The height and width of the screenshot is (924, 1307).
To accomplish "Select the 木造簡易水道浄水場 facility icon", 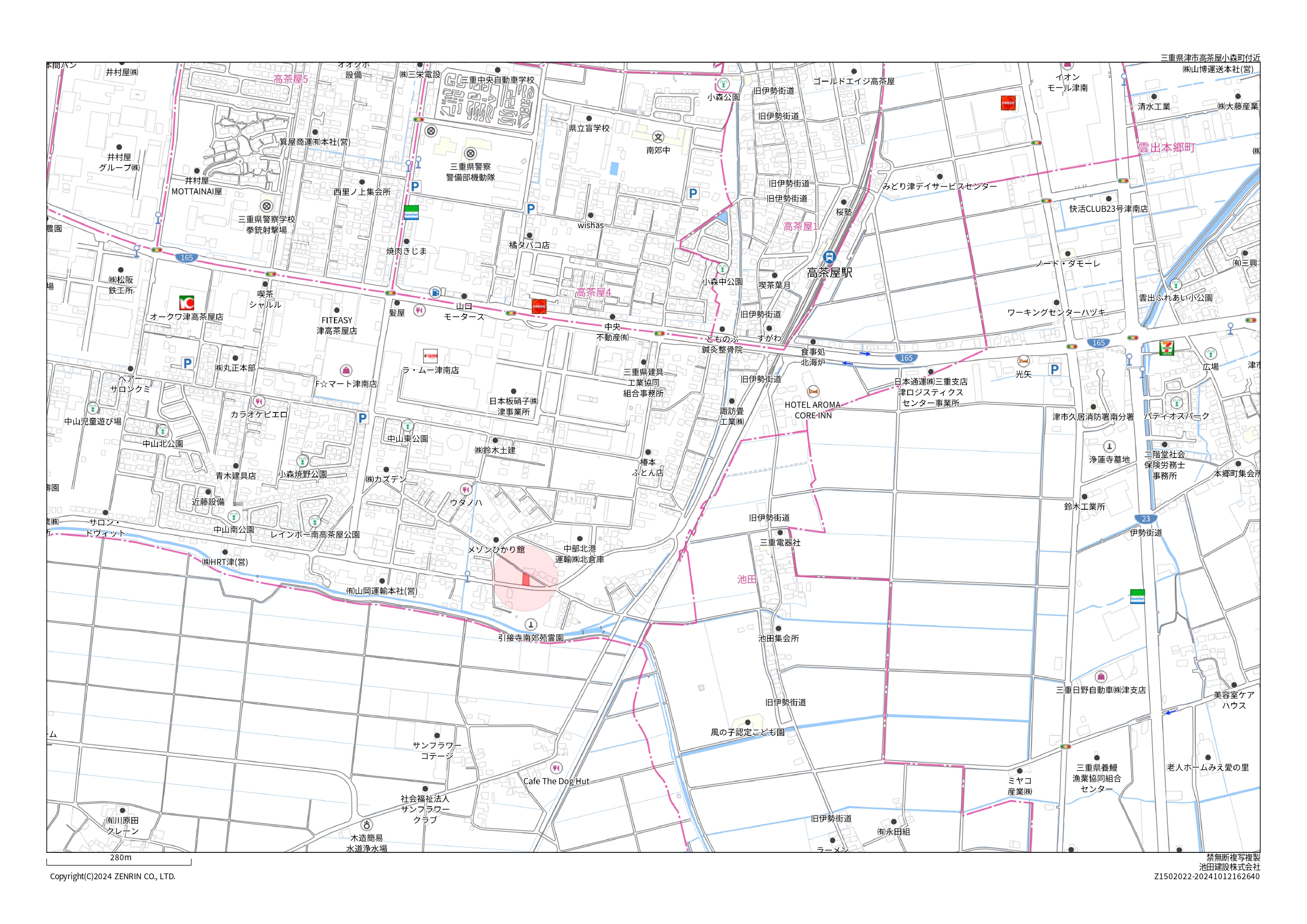I will tap(367, 824).
